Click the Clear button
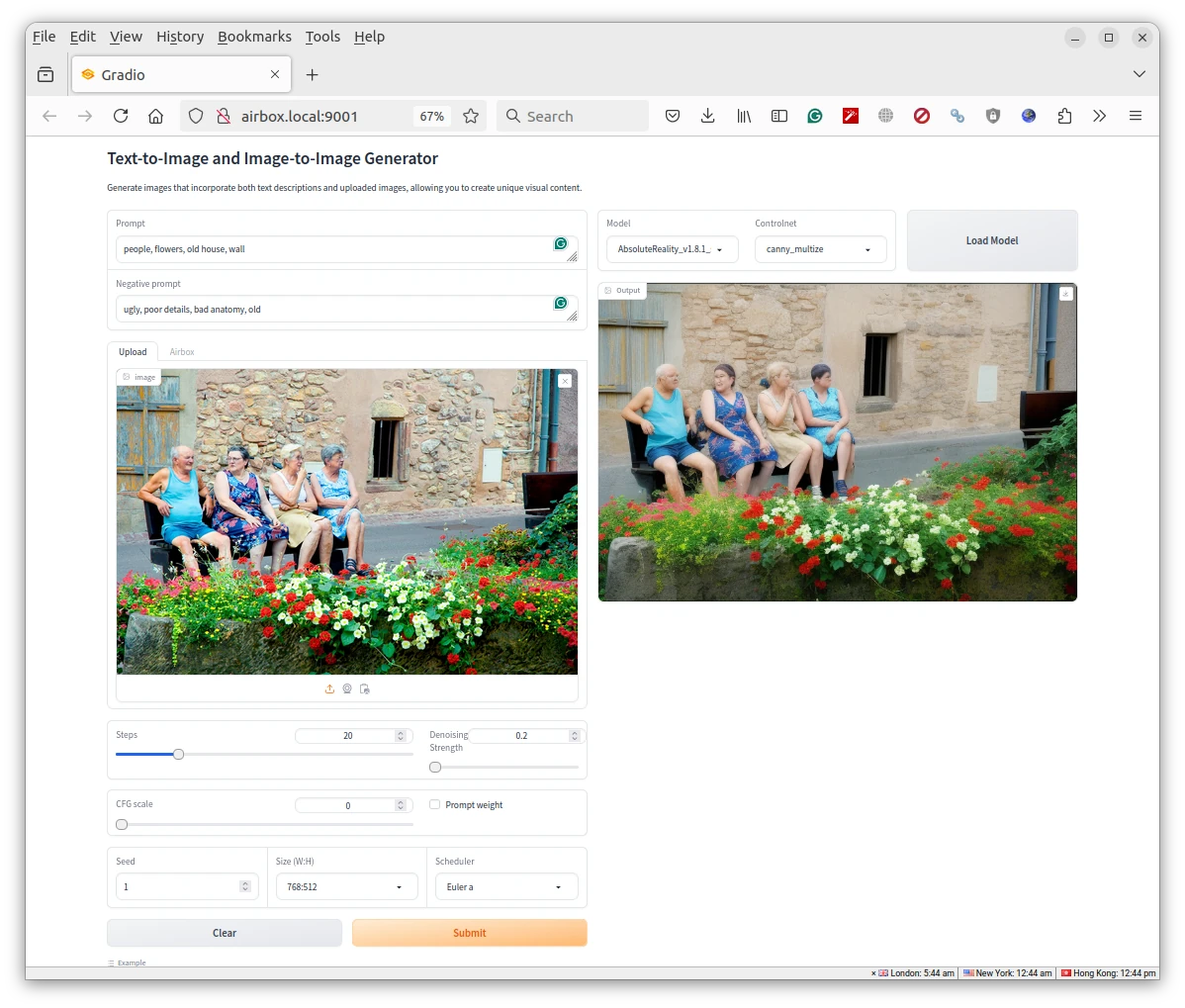This screenshot has width=1185, height=1008. coord(225,933)
